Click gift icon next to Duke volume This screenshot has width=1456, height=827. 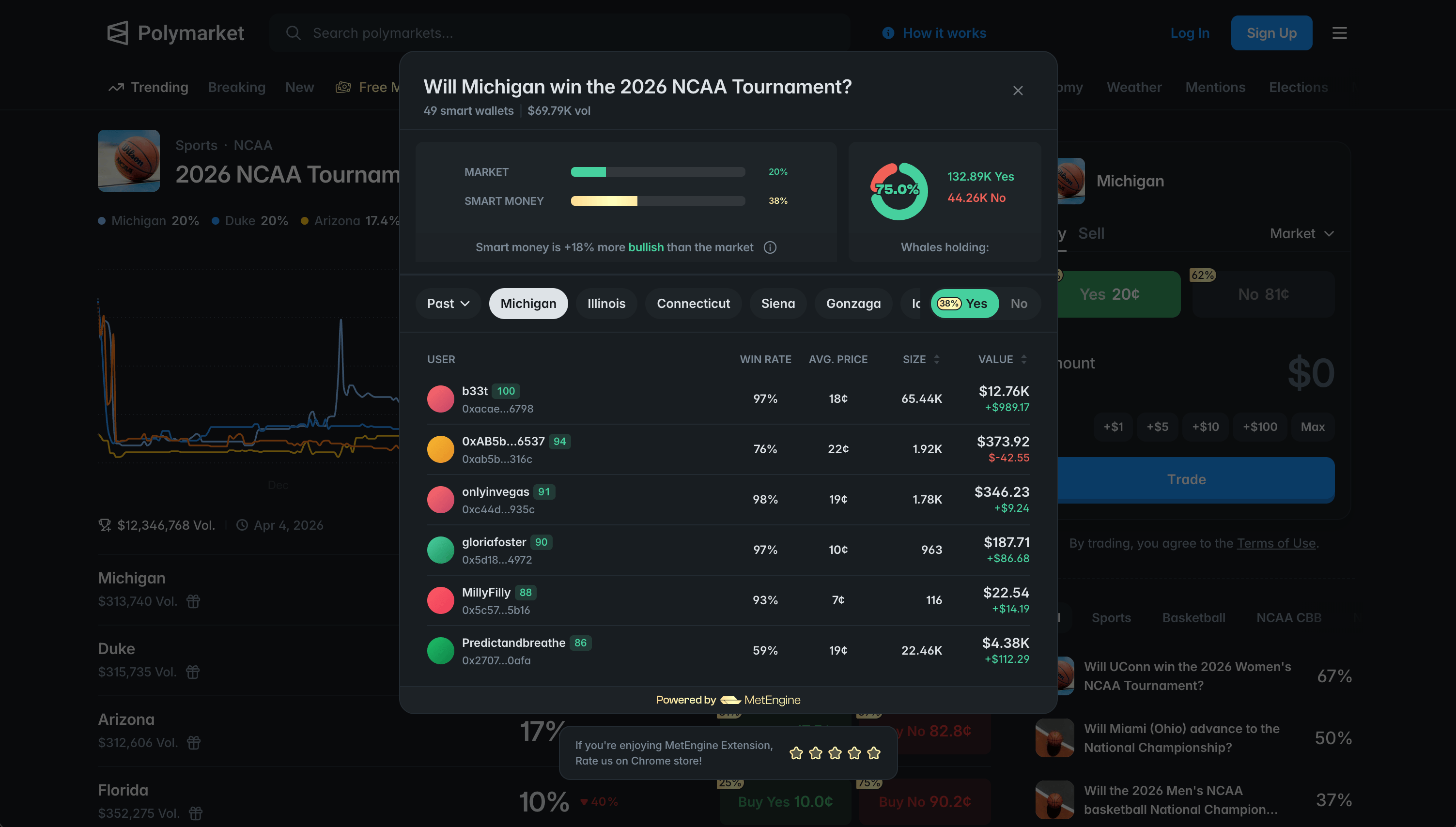pyautogui.click(x=193, y=672)
